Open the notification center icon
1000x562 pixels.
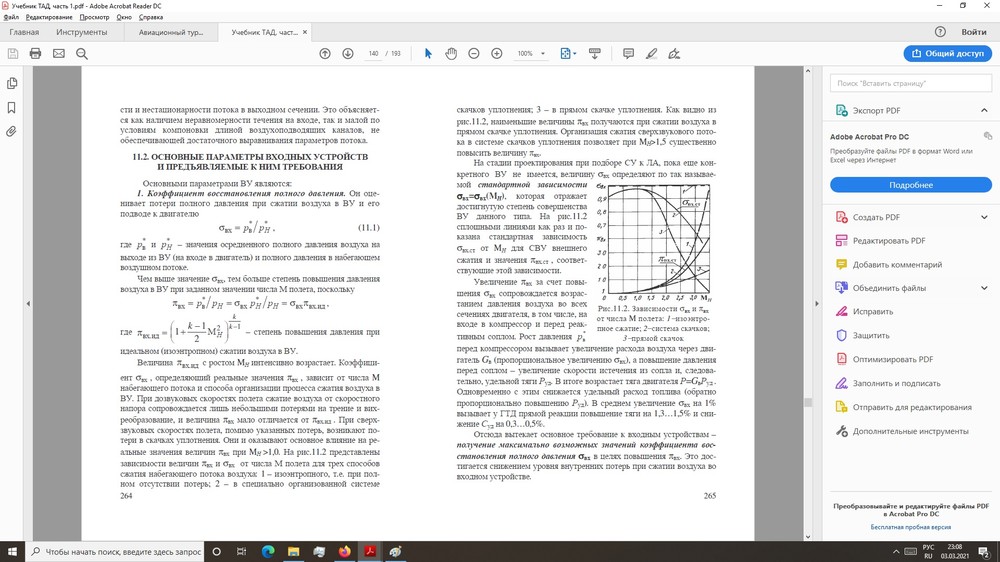point(985,552)
